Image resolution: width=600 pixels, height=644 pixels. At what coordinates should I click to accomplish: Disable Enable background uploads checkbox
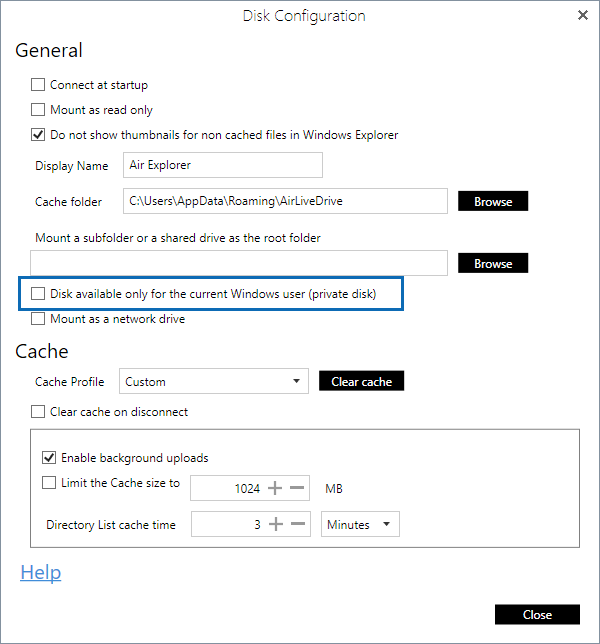49,458
